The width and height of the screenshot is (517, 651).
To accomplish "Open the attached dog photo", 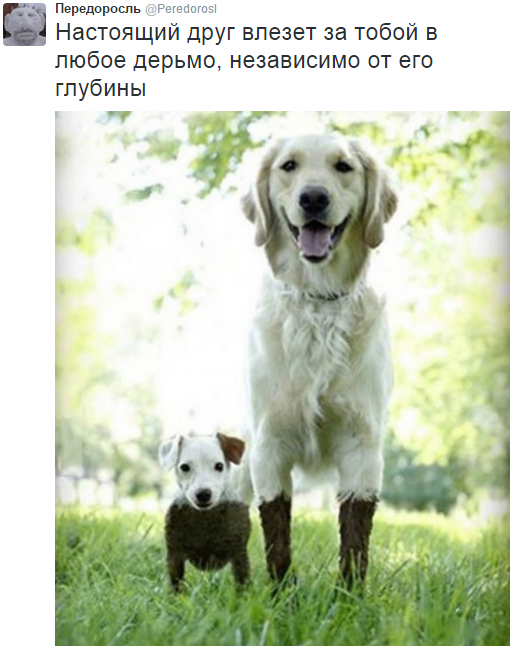I will pos(282,378).
